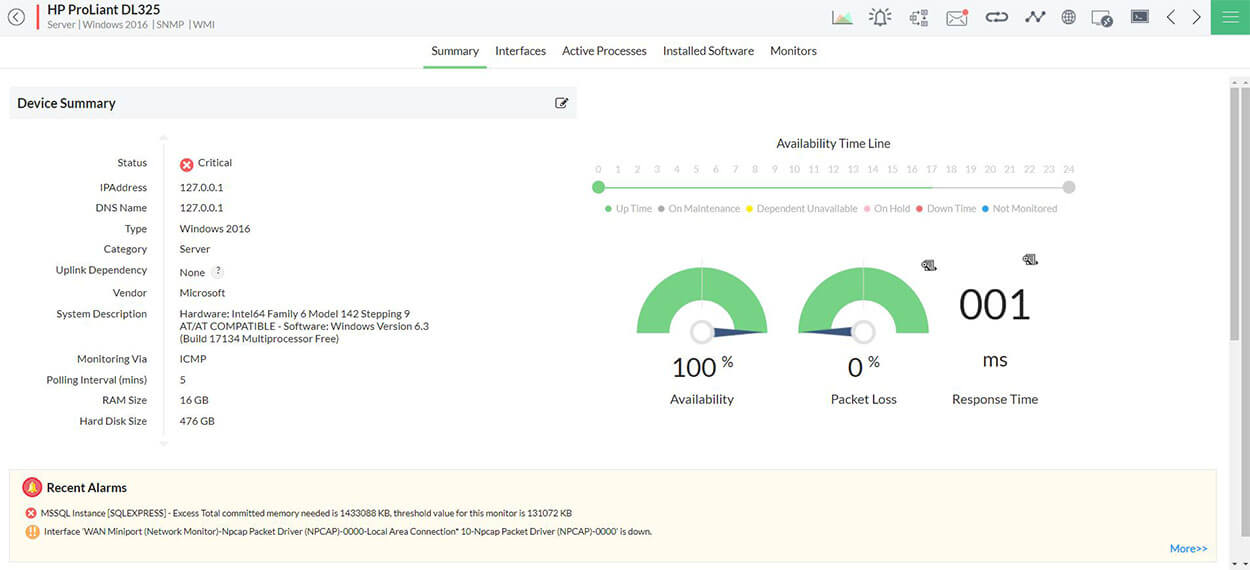Open the Installed Software tab
Screen dimensions: 1250x570
coord(708,51)
